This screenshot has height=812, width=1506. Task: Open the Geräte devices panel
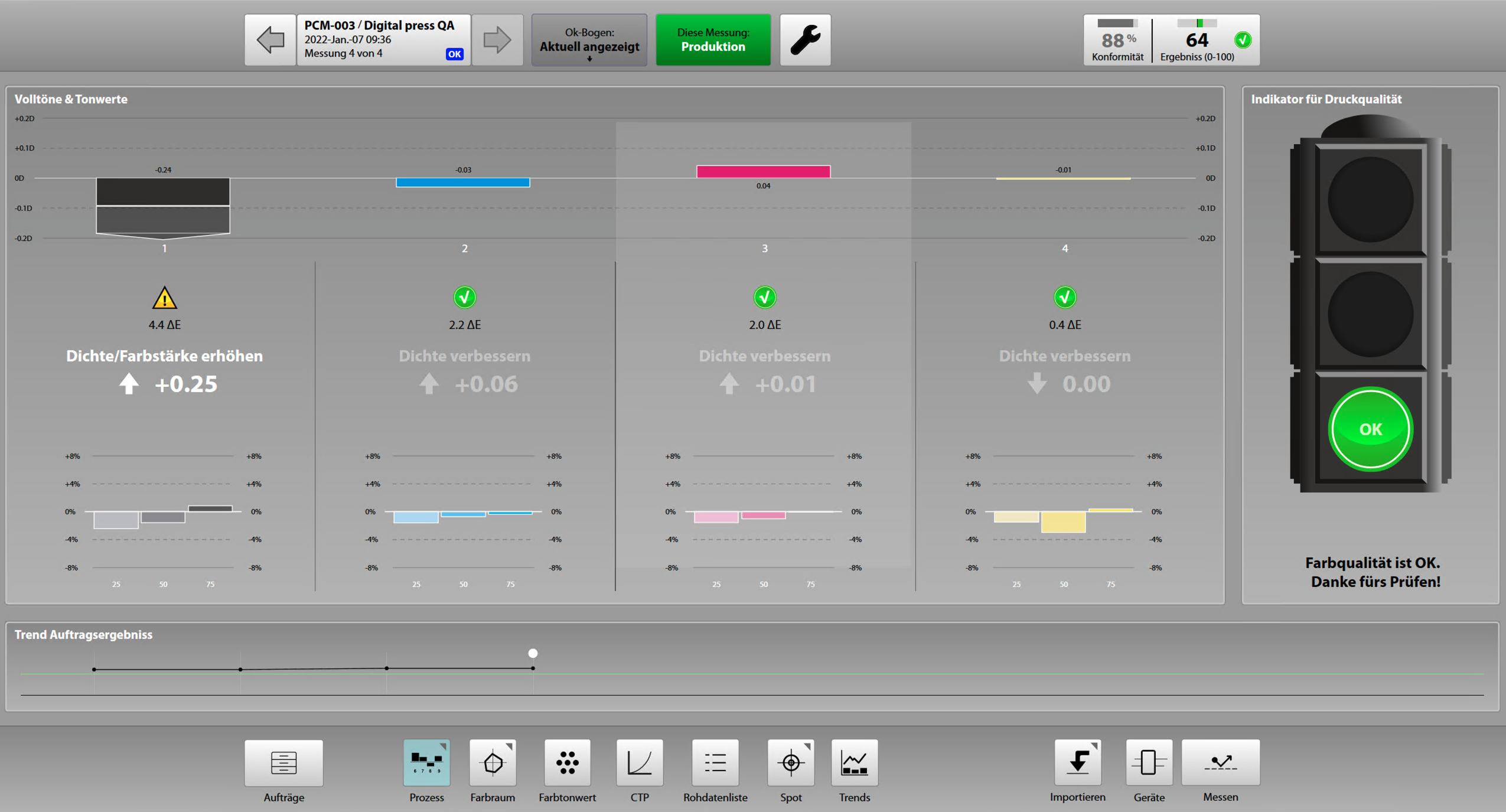tap(1149, 762)
